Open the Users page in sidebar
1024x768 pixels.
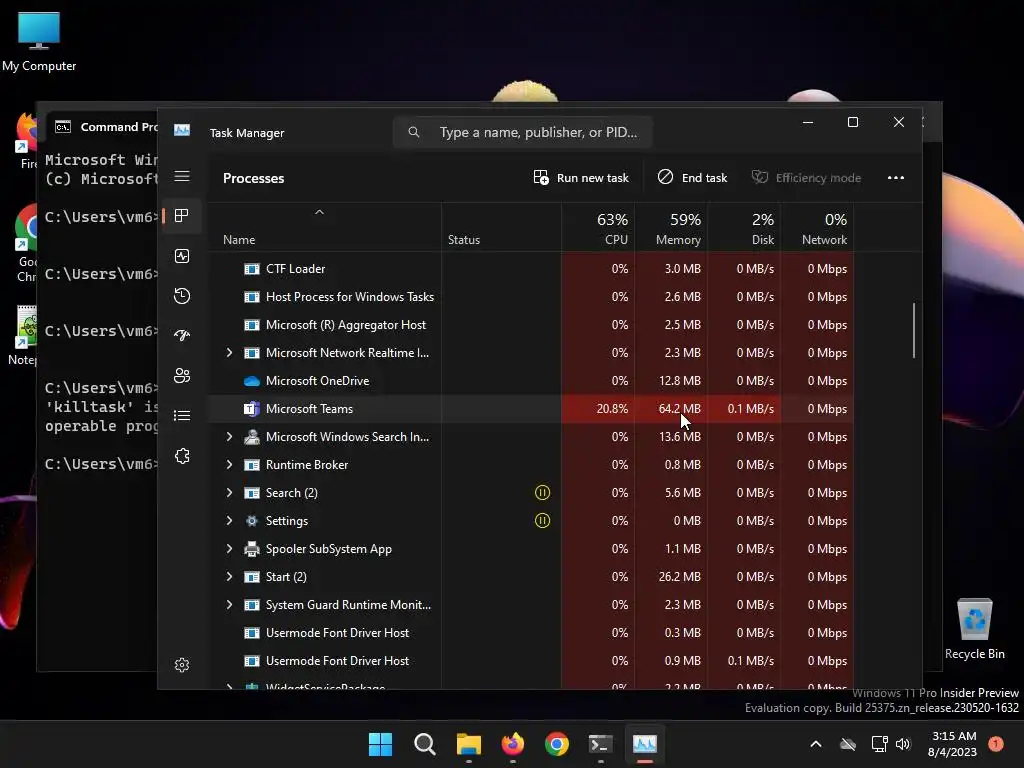(x=182, y=376)
